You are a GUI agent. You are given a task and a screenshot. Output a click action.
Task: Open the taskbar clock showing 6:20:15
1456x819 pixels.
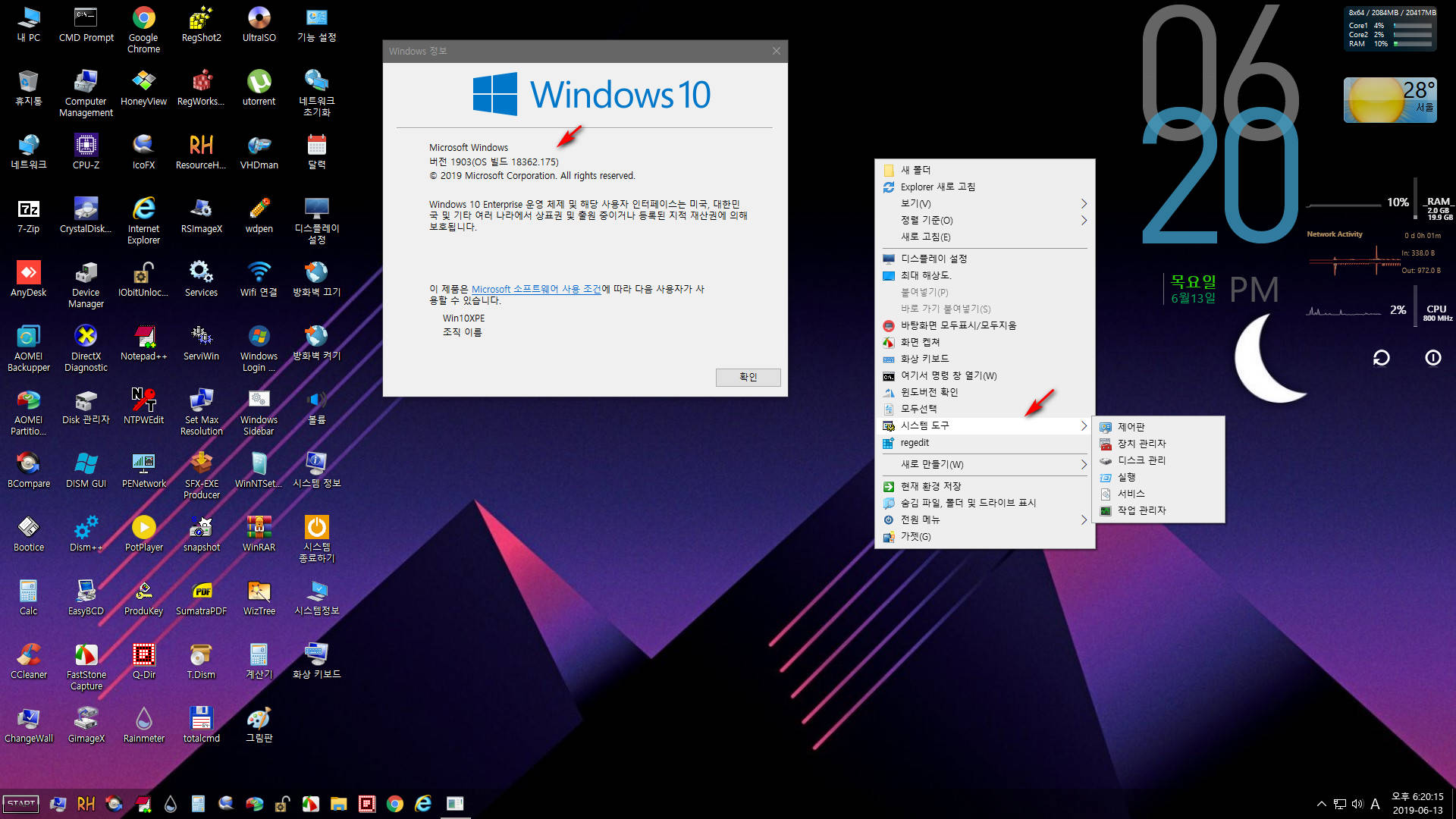click(1417, 803)
